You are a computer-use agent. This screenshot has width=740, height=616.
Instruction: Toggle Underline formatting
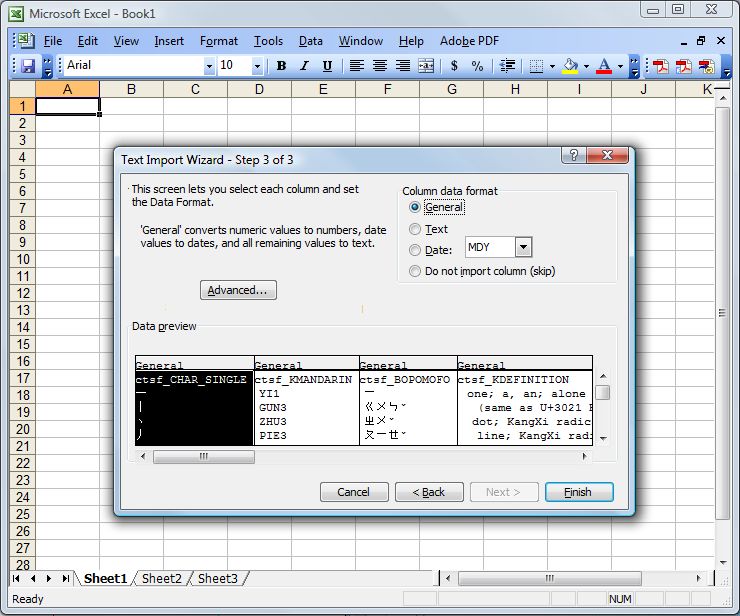tap(327, 66)
